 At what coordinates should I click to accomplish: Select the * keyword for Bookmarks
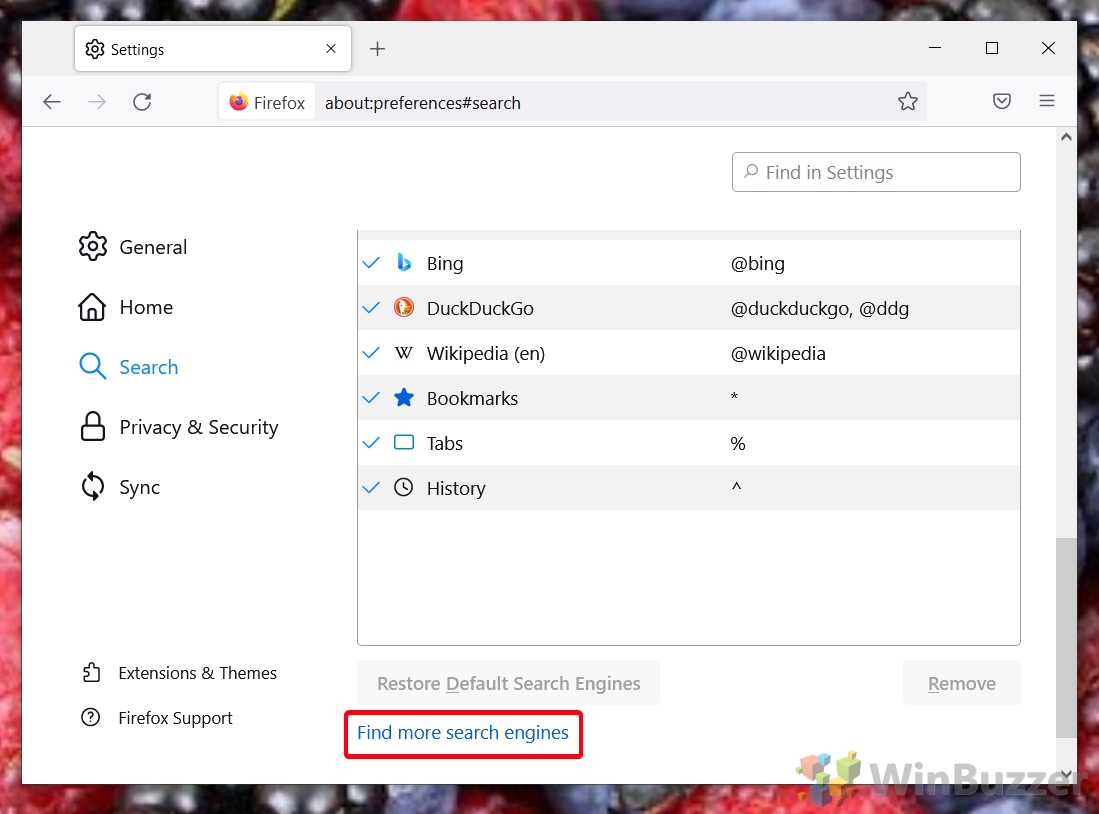pyautogui.click(x=734, y=396)
